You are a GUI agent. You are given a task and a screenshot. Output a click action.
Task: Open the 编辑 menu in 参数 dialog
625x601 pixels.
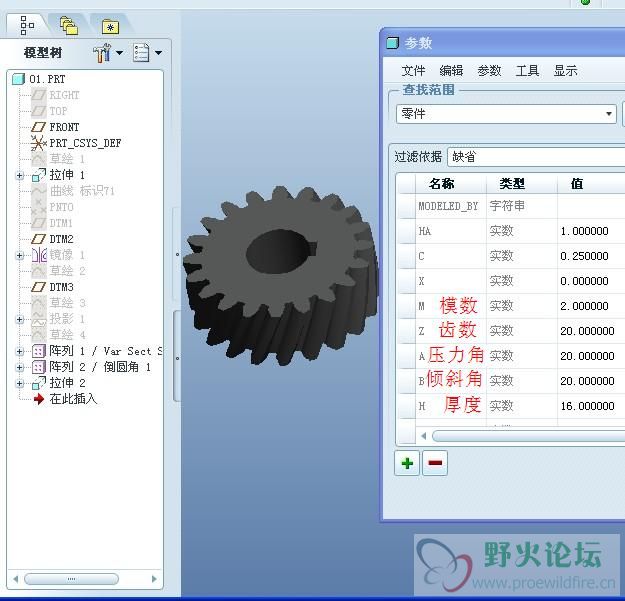(x=451, y=71)
